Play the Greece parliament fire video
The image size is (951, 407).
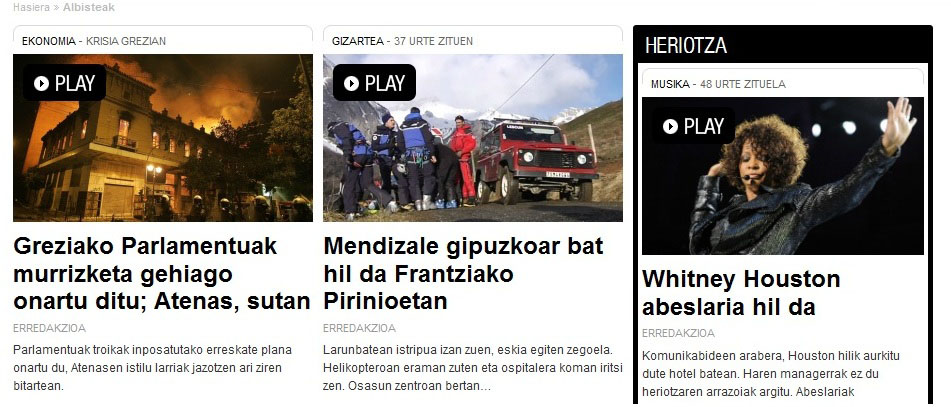64,82
